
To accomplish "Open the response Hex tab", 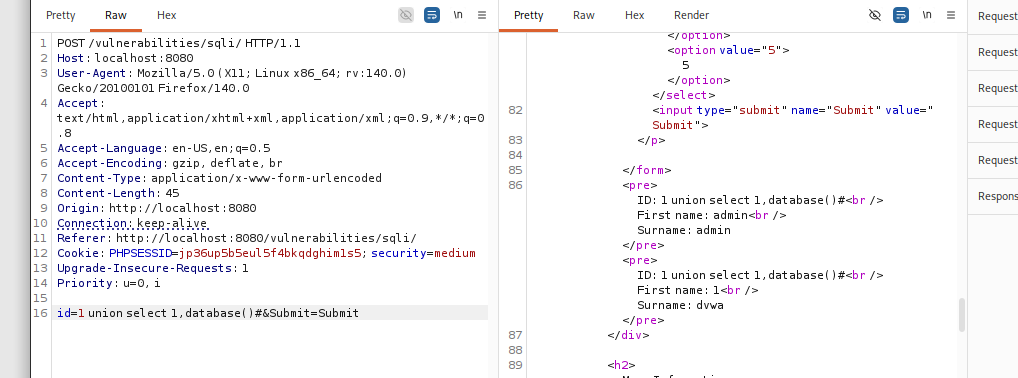I will click(x=634, y=15).
